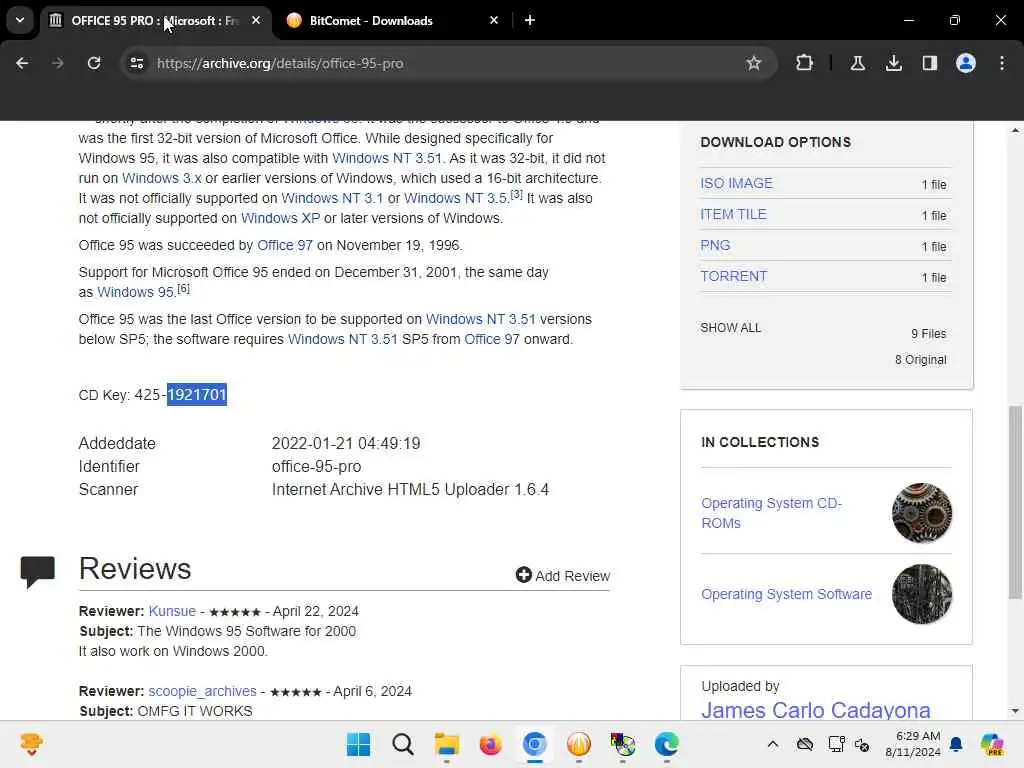Download the ISO IMAGE option
The height and width of the screenshot is (768, 1024).
click(x=736, y=184)
